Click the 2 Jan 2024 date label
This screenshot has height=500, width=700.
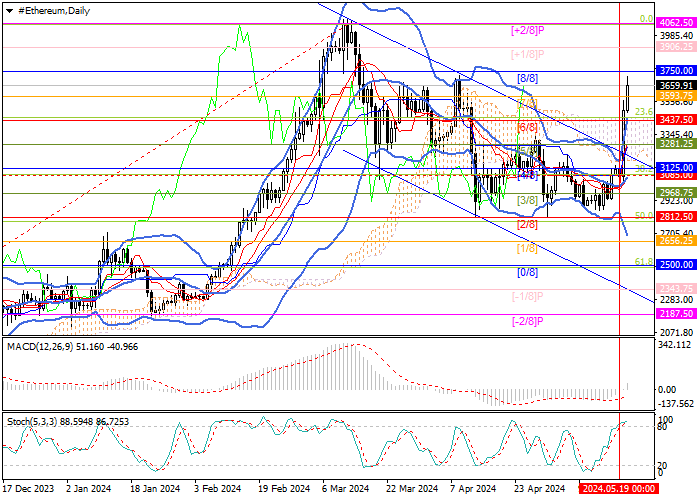tap(88, 488)
